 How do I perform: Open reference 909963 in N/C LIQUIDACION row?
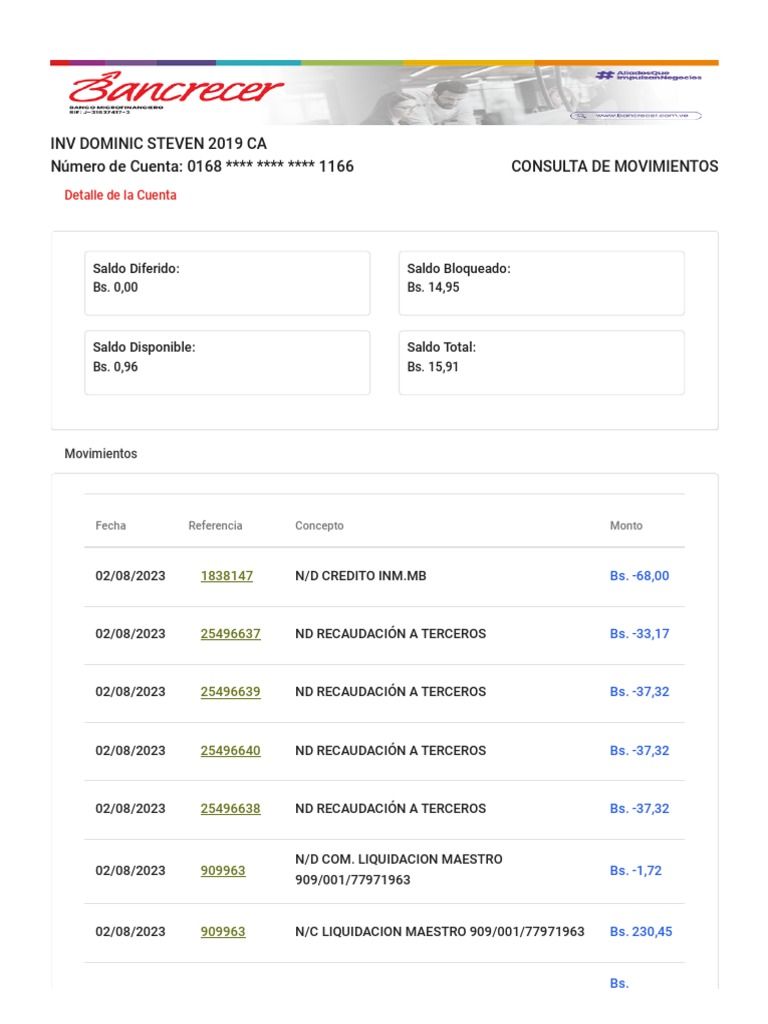coord(223,932)
